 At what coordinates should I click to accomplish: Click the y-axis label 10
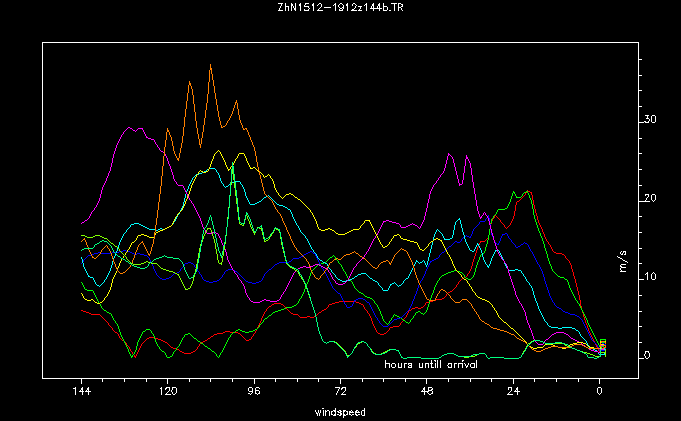click(650, 277)
